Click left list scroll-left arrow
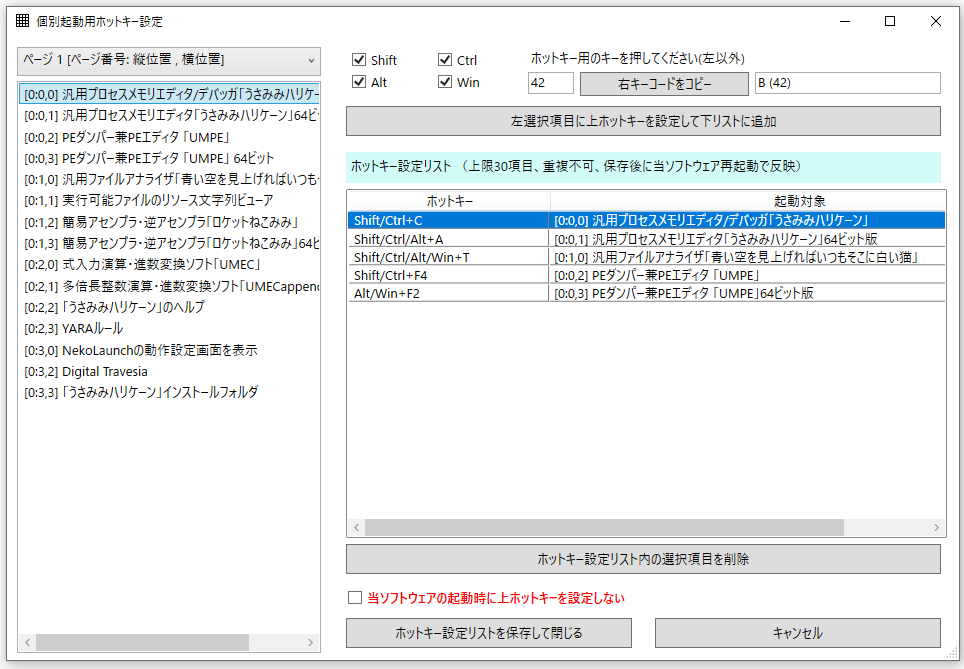The width and height of the screenshot is (964, 669). click(28, 642)
